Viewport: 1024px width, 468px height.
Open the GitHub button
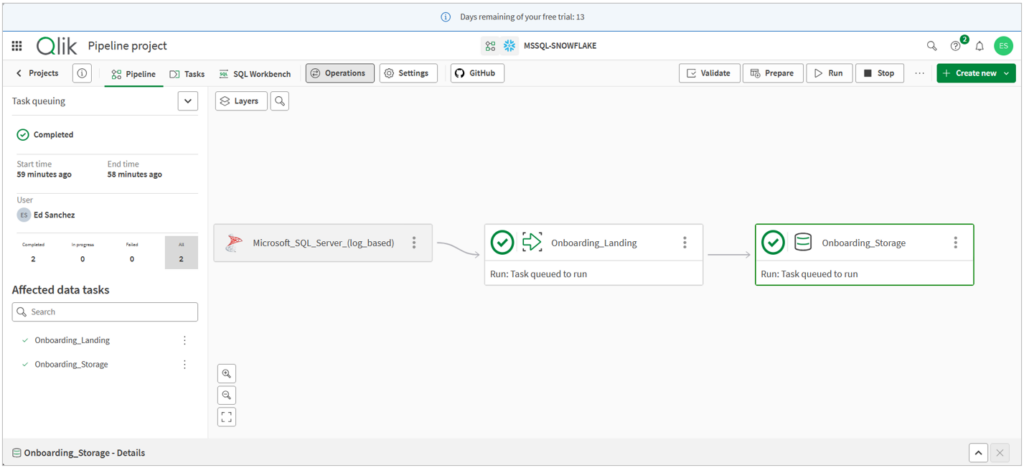click(x=477, y=73)
